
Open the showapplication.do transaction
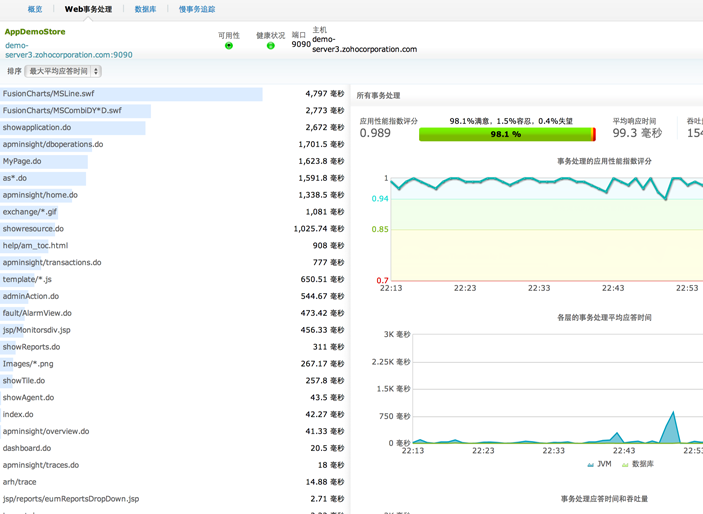tap(37, 128)
